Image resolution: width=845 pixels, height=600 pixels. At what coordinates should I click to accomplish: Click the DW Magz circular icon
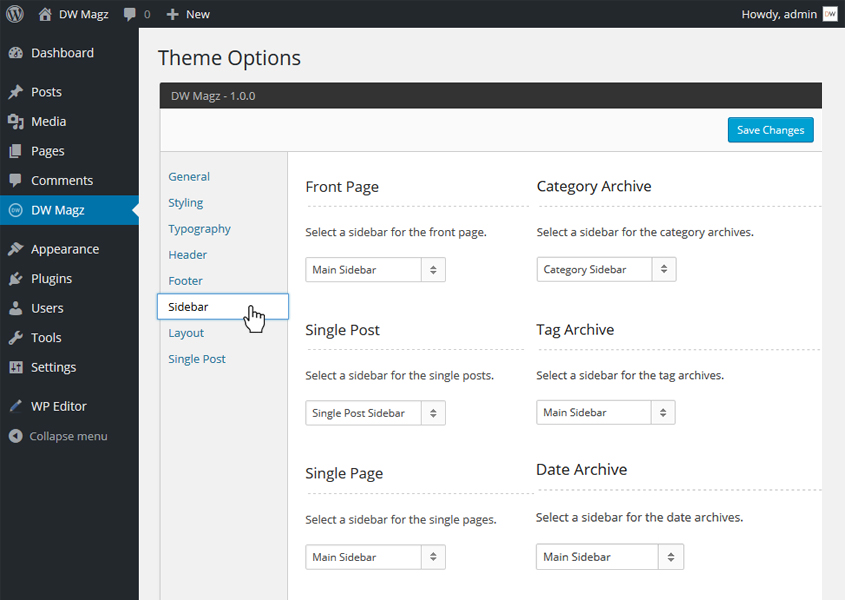point(16,210)
